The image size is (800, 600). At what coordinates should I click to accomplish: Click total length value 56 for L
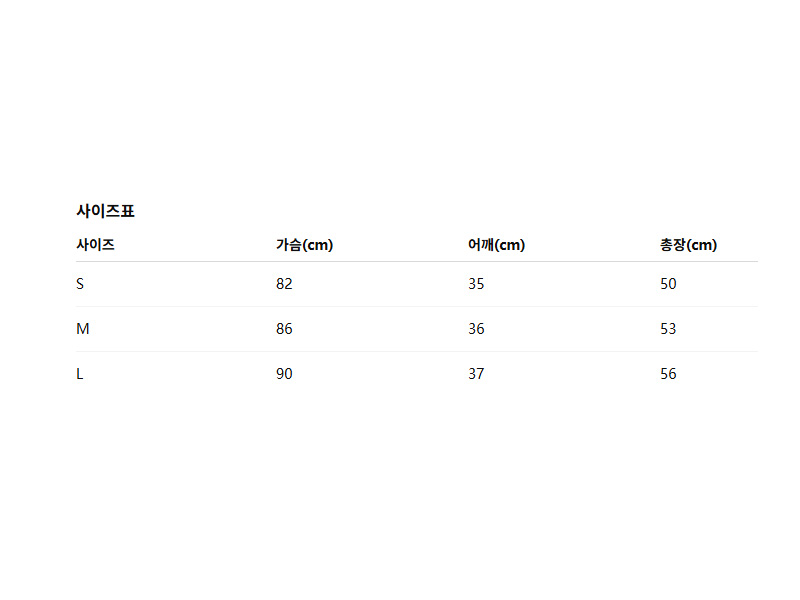(x=668, y=374)
